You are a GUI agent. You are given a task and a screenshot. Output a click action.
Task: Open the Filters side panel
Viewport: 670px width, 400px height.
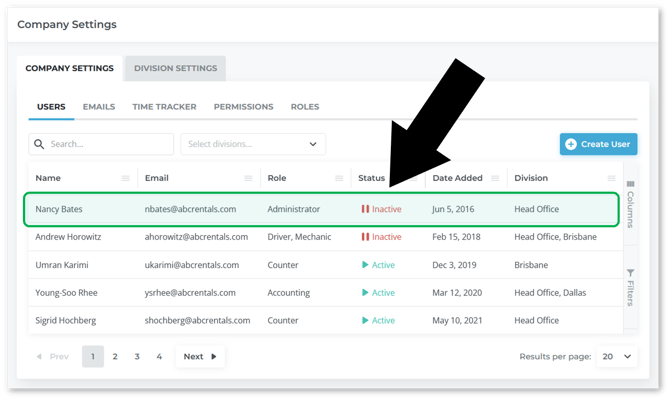click(629, 286)
